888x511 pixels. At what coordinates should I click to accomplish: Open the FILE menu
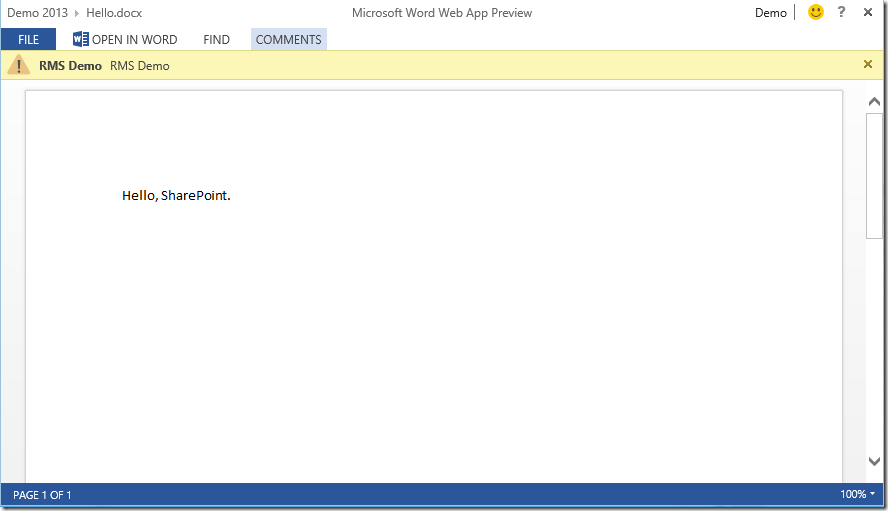28,40
